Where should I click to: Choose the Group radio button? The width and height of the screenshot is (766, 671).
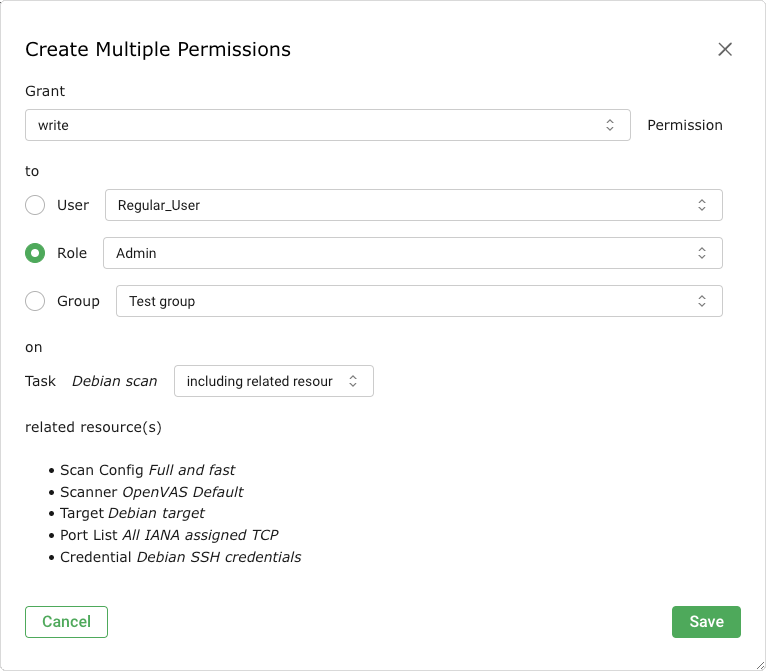(x=35, y=301)
